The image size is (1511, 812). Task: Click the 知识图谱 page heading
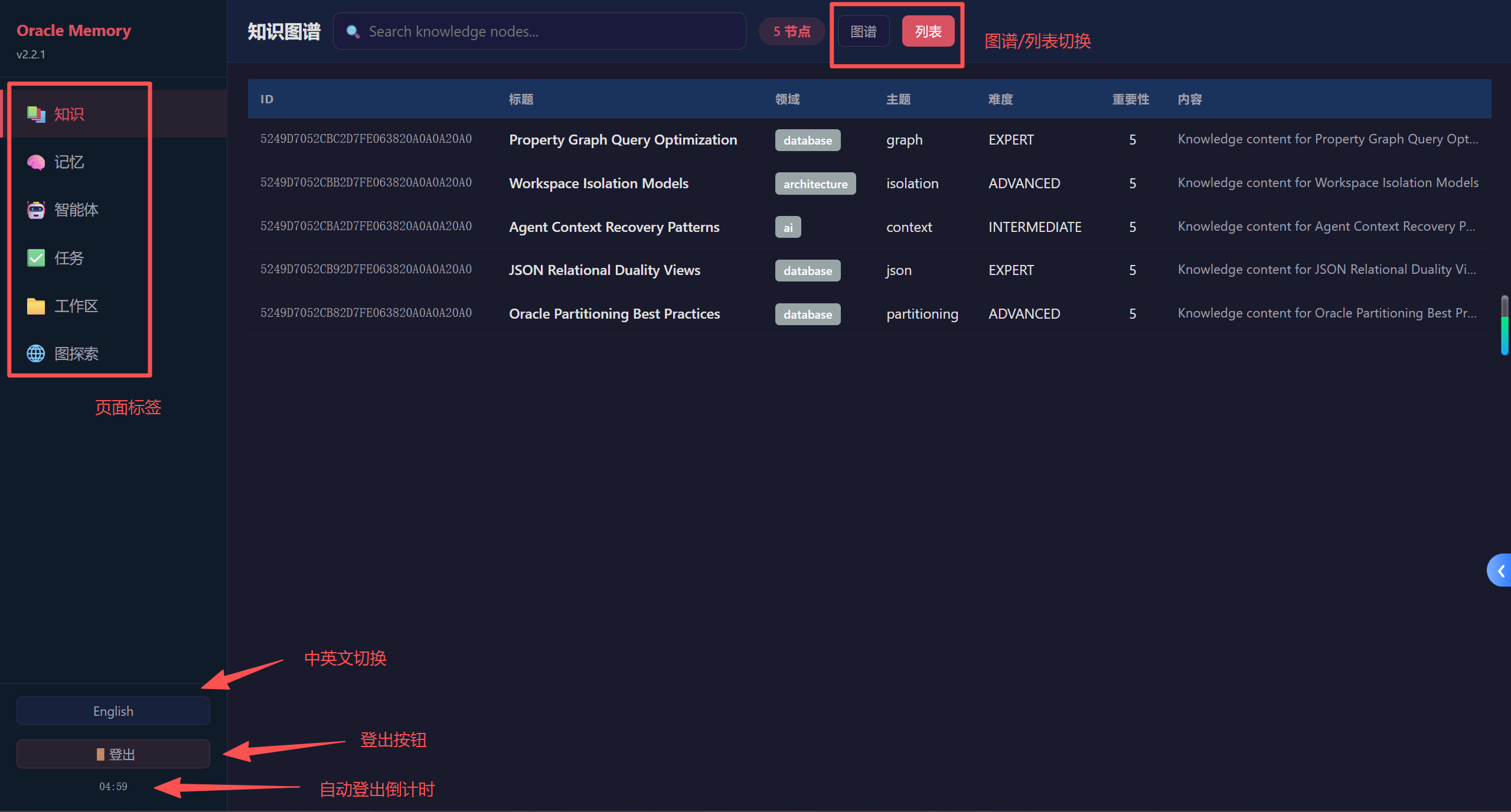coord(284,31)
